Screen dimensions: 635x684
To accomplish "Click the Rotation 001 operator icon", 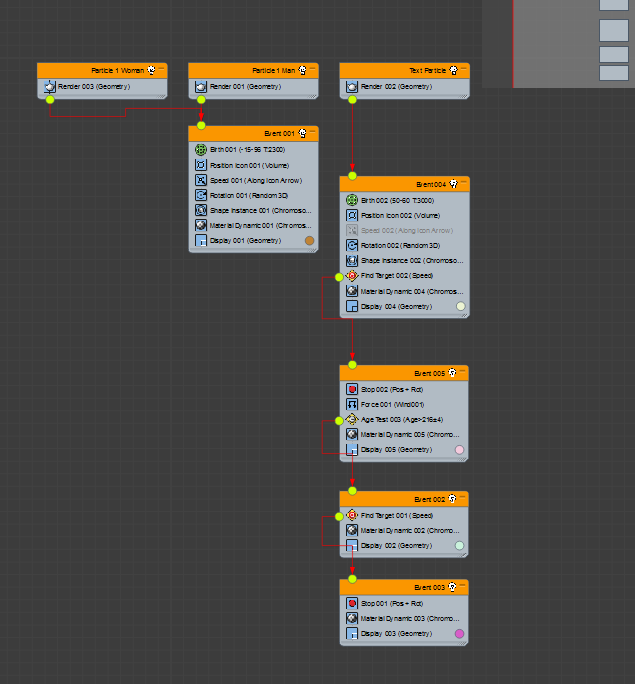I will pyautogui.click(x=201, y=195).
